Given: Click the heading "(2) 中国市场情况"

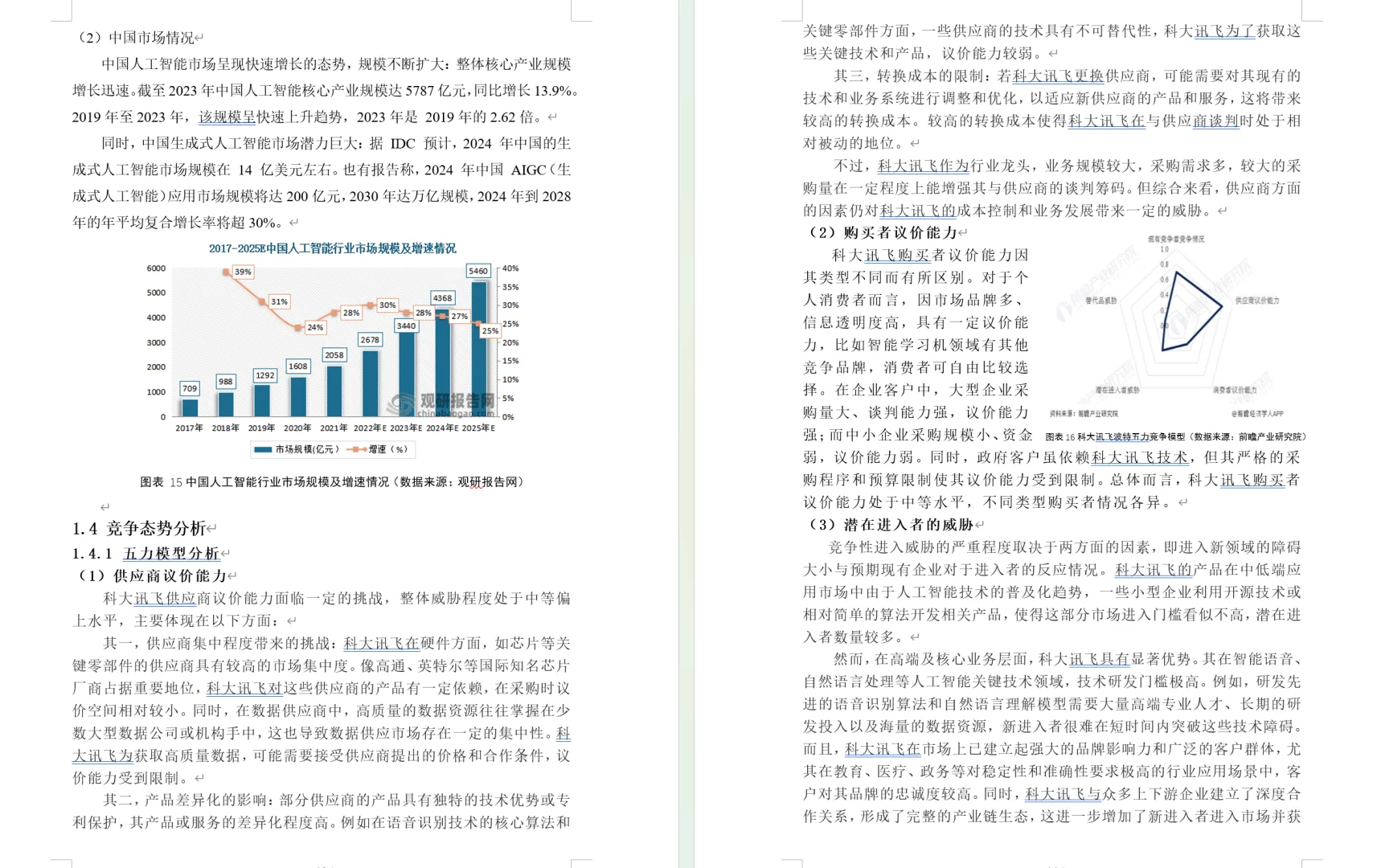Looking at the screenshot, I should 135,38.
